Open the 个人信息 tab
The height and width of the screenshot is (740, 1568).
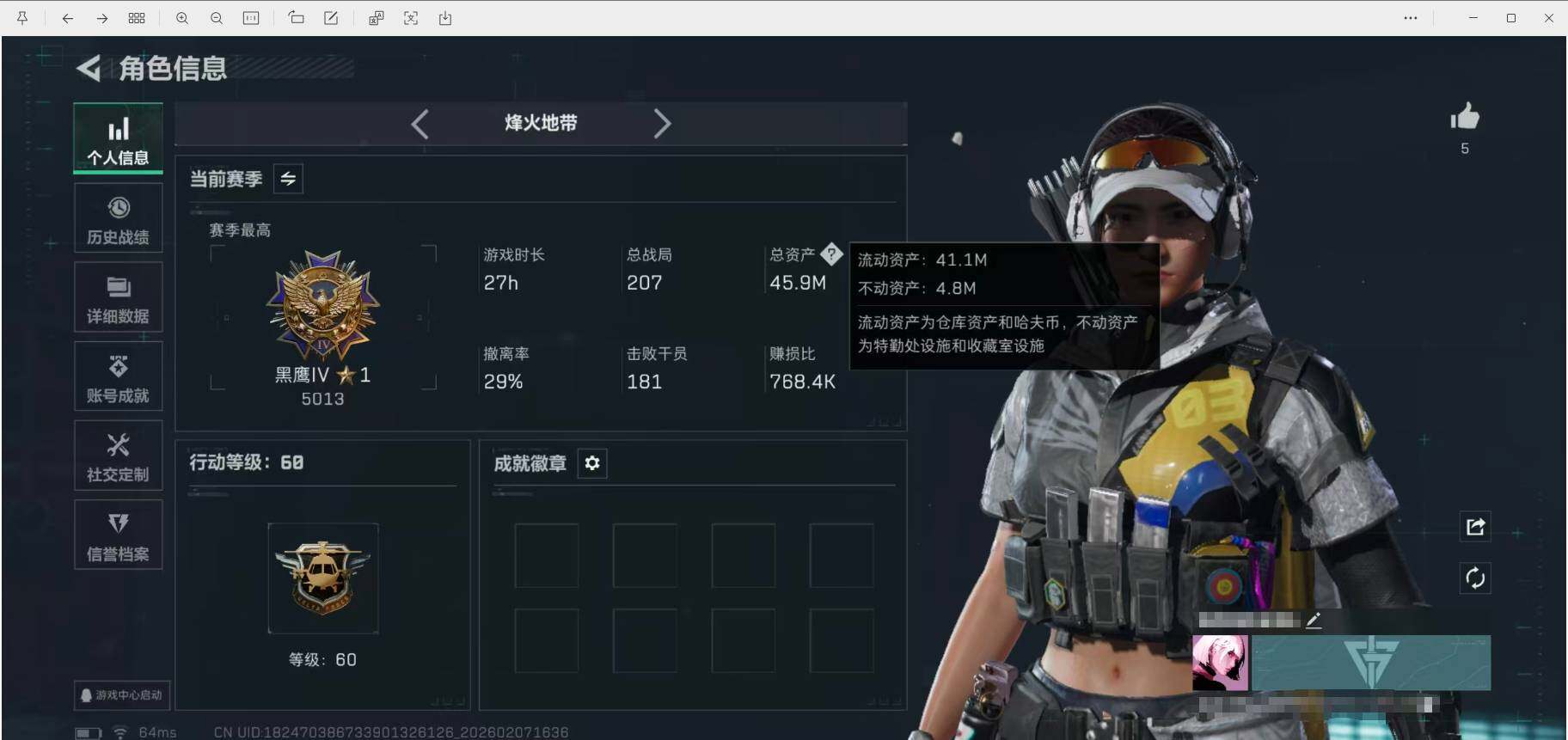pos(118,139)
